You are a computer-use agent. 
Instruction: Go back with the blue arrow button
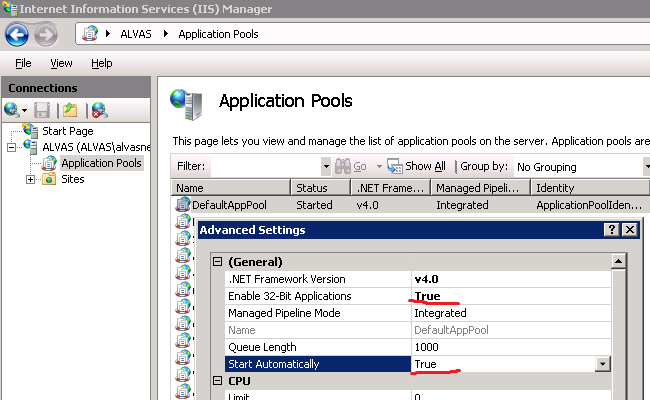tap(17, 35)
